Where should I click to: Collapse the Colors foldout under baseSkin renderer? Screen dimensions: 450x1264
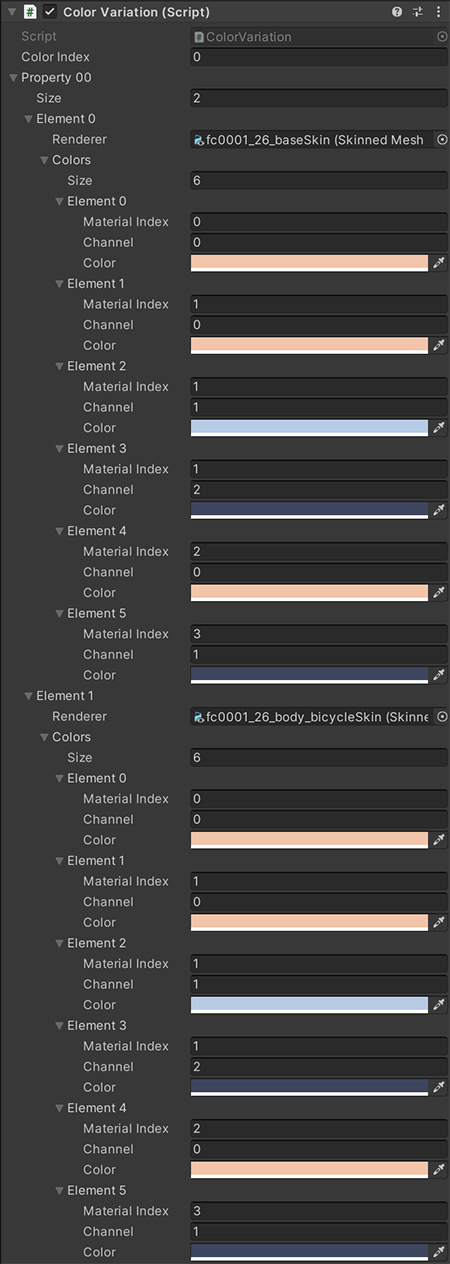point(44,160)
